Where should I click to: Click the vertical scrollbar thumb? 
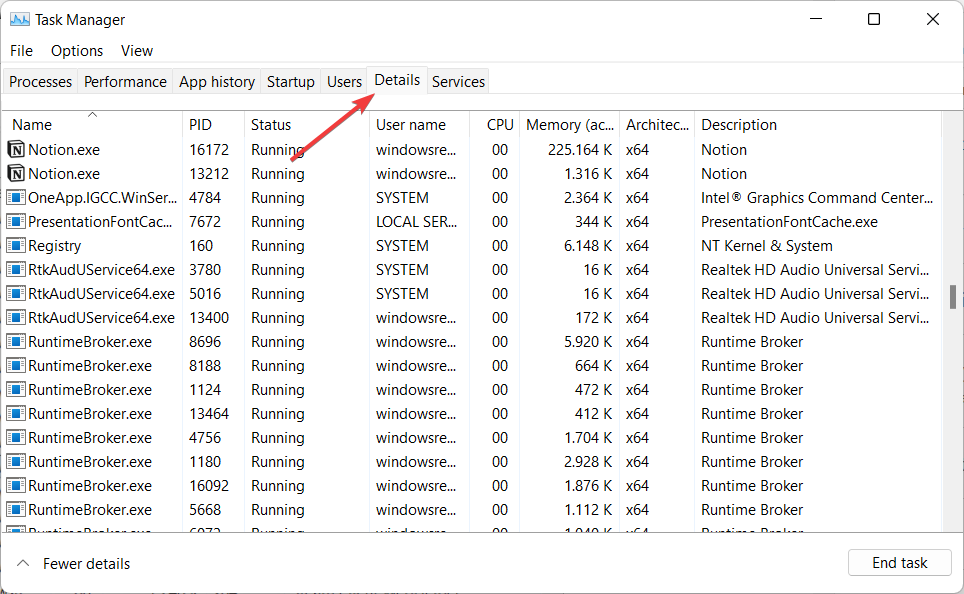point(953,297)
